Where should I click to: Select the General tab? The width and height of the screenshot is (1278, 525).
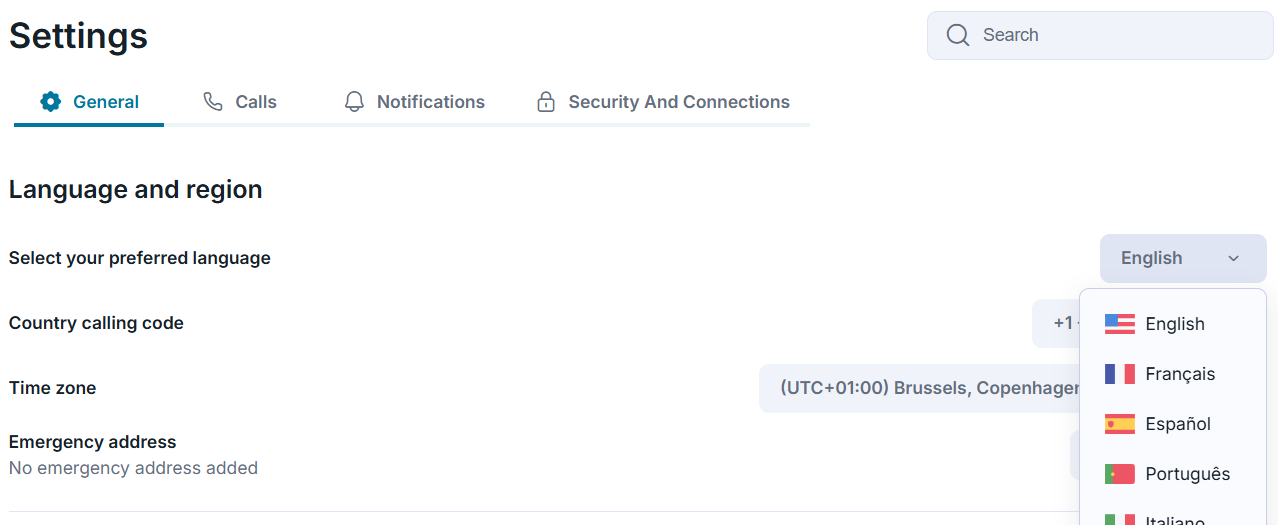(105, 102)
